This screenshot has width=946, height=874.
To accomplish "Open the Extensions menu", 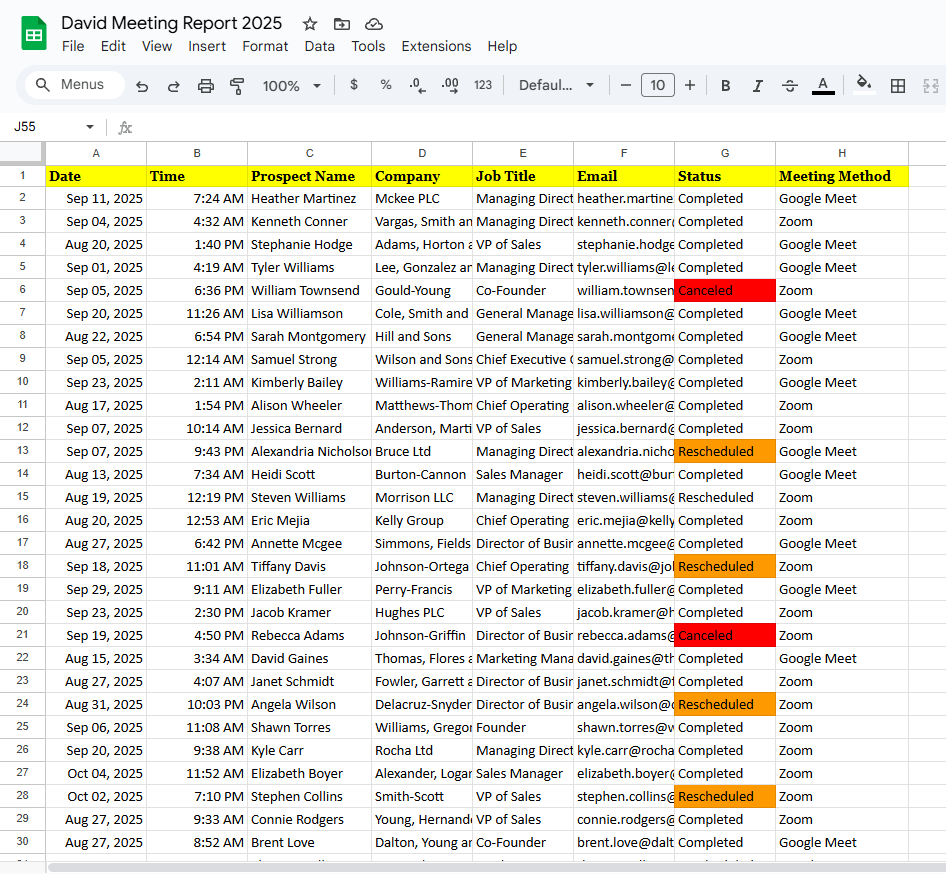I will coord(436,46).
